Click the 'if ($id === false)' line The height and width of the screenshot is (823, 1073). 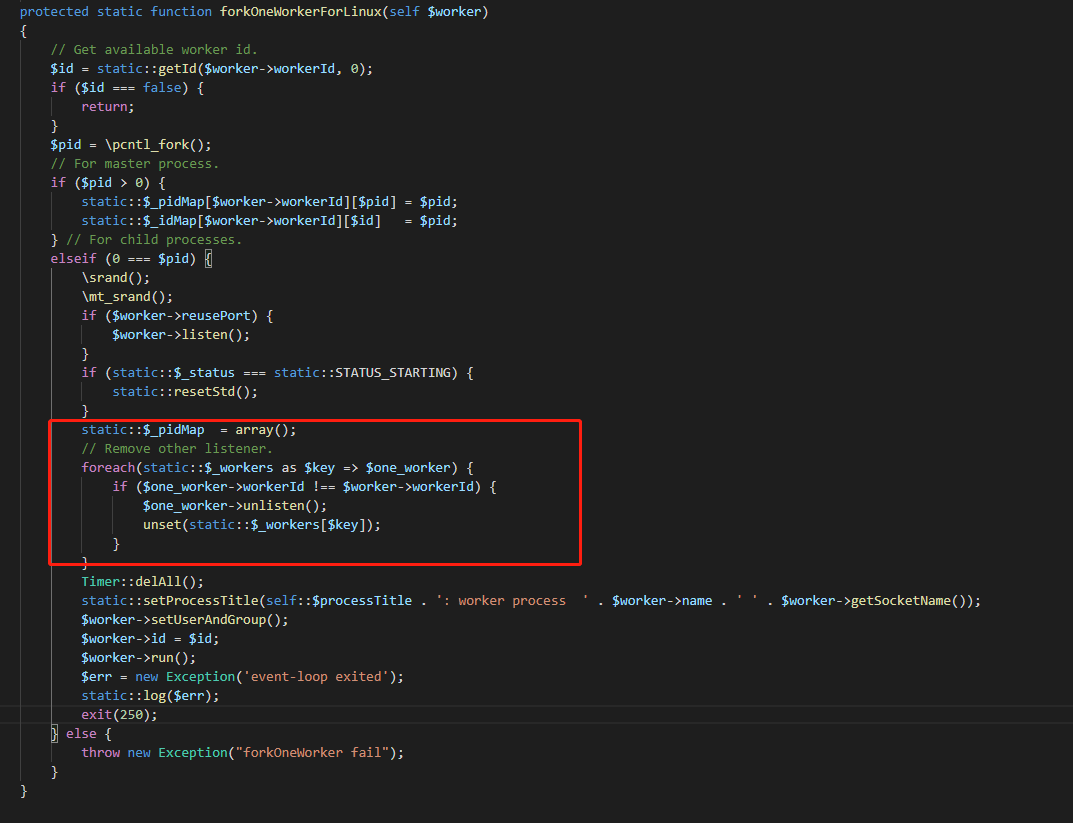(x=127, y=88)
